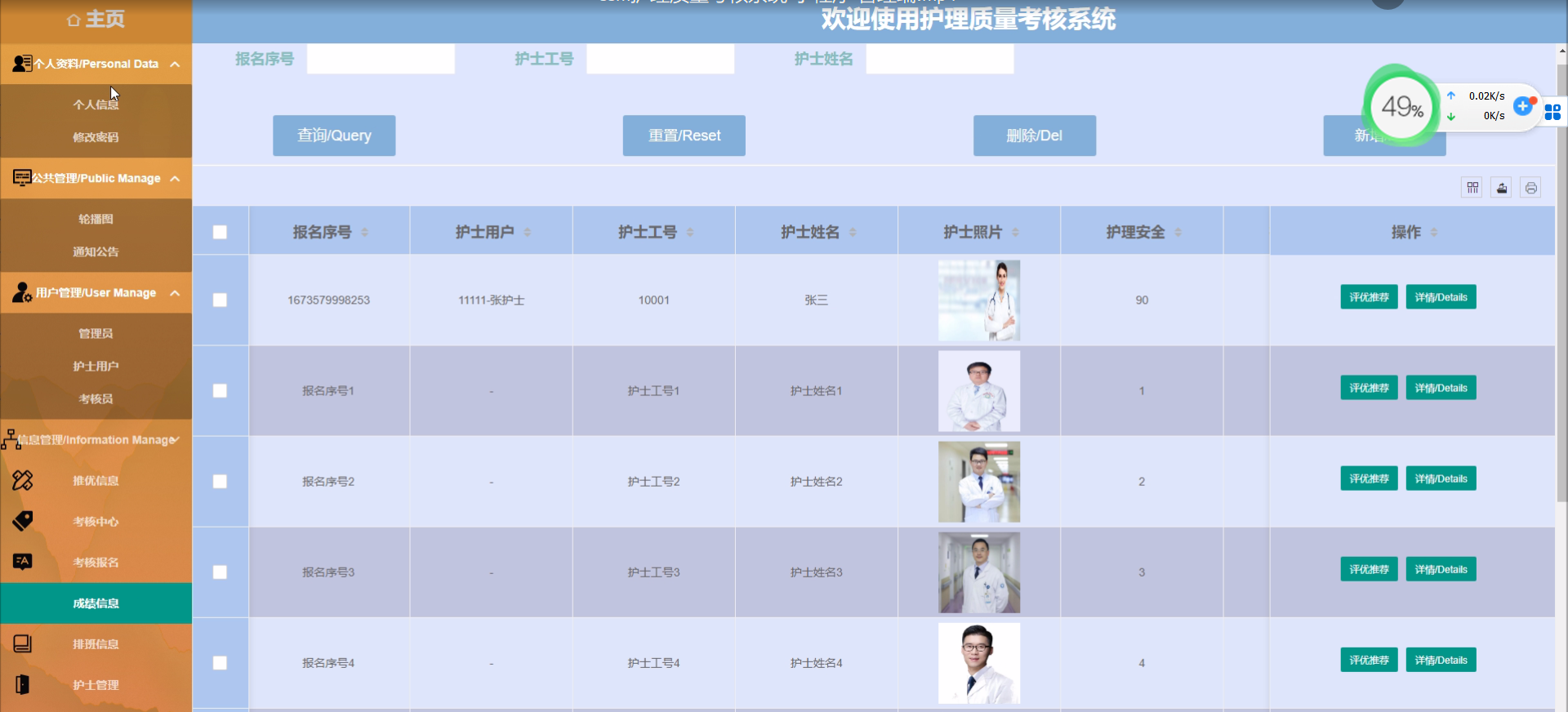The width and height of the screenshot is (1568, 712).
Task: Click the blue plus widget icon
Action: [1523, 106]
